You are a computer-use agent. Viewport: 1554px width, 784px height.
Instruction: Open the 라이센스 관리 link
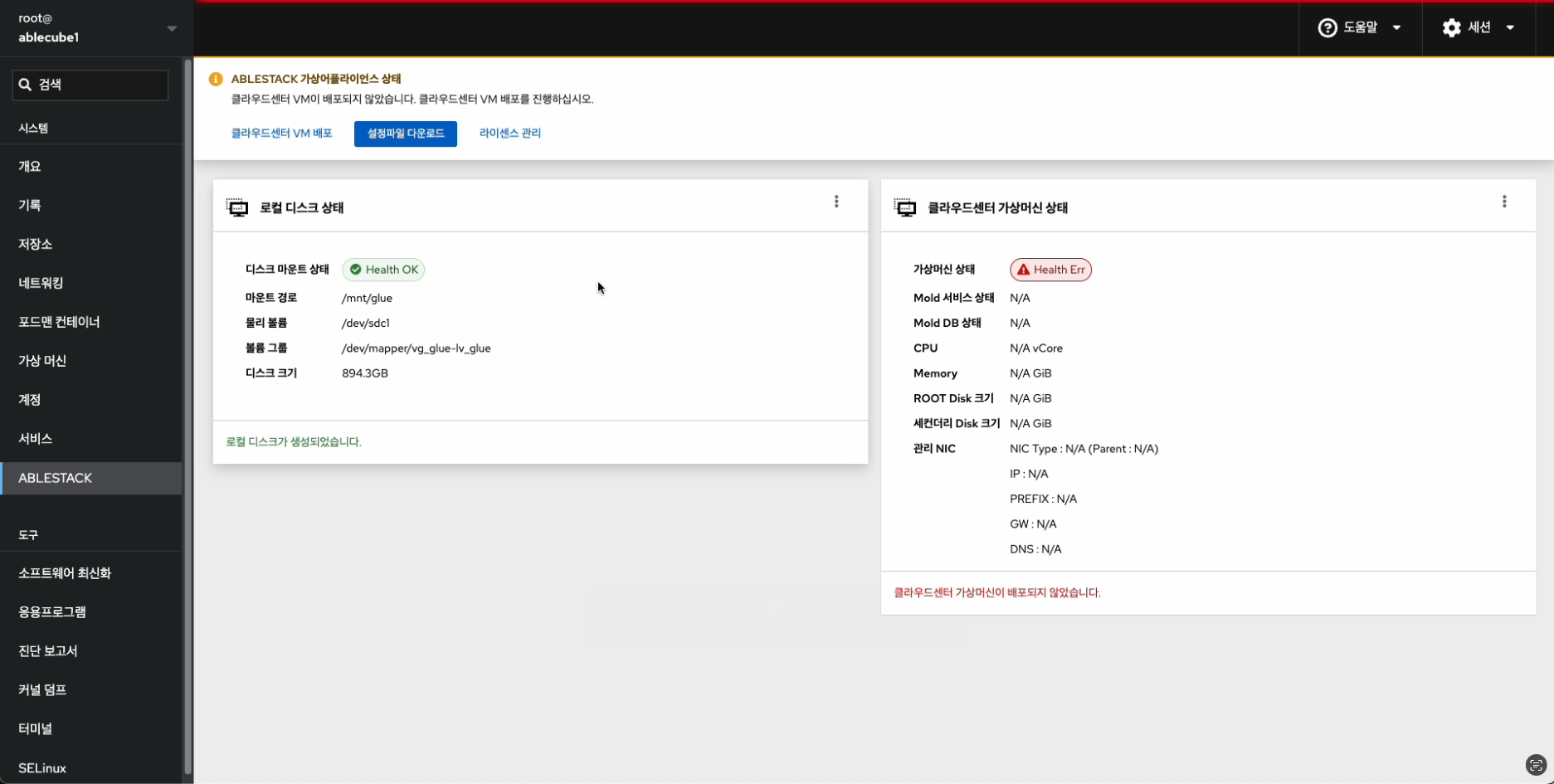[509, 134]
